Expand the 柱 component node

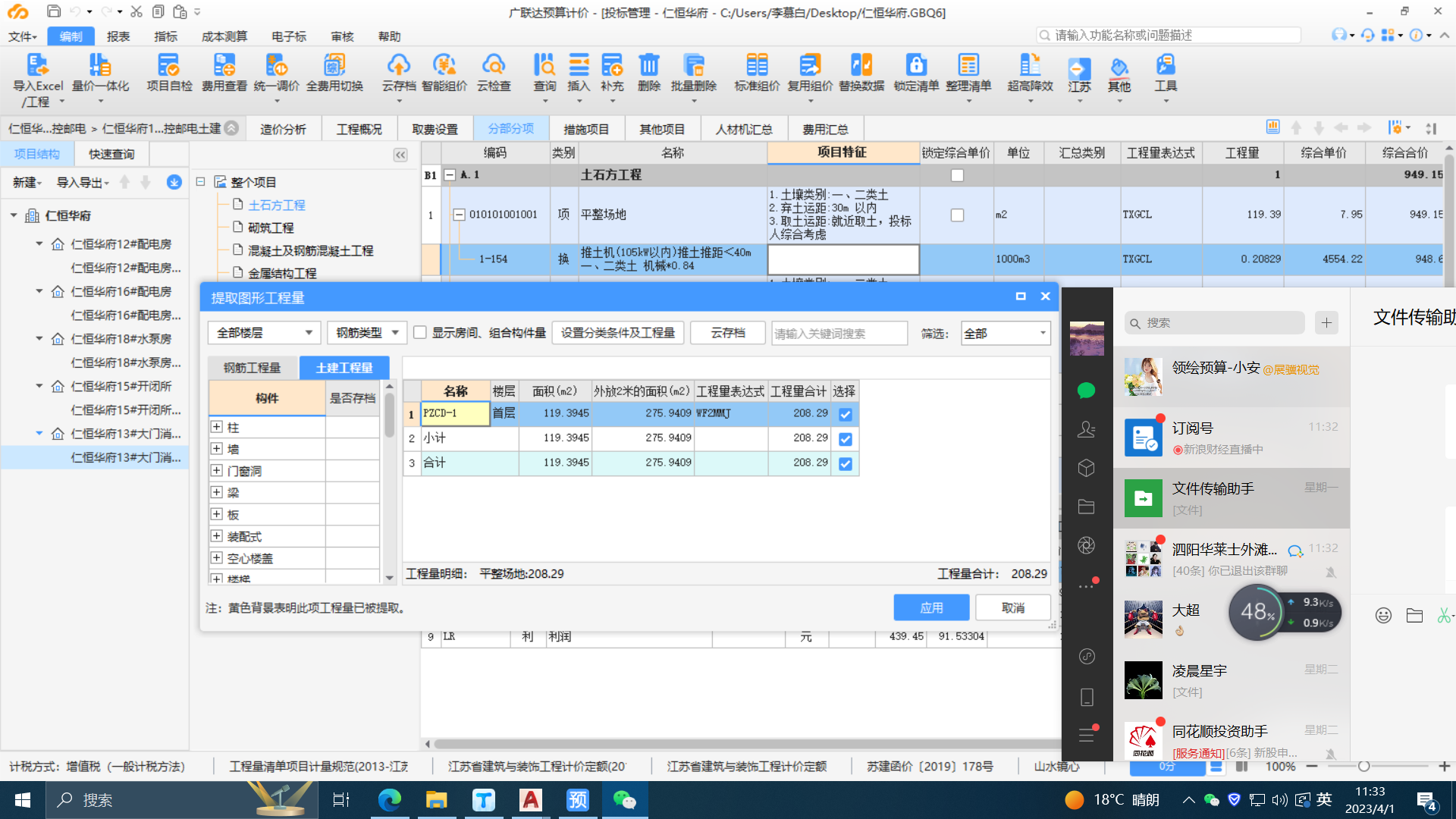coord(217,427)
